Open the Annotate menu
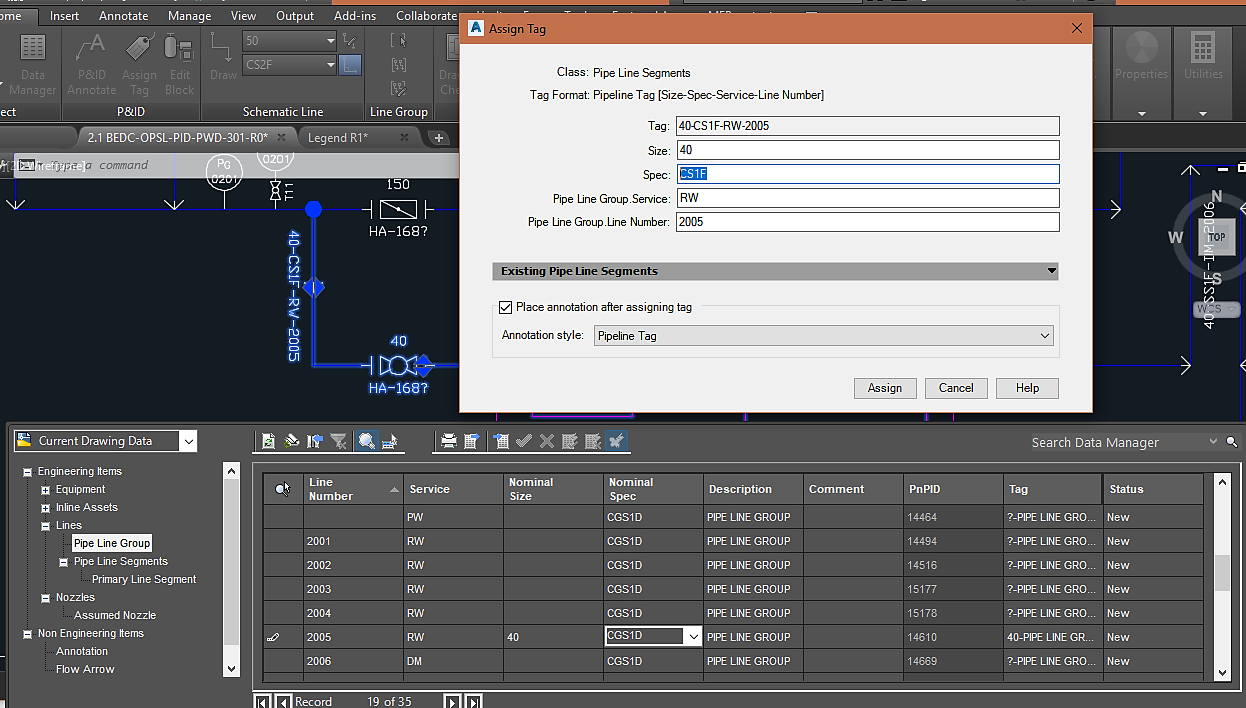The width and height of the screenshot is (1246, 708). click(123, 15)
